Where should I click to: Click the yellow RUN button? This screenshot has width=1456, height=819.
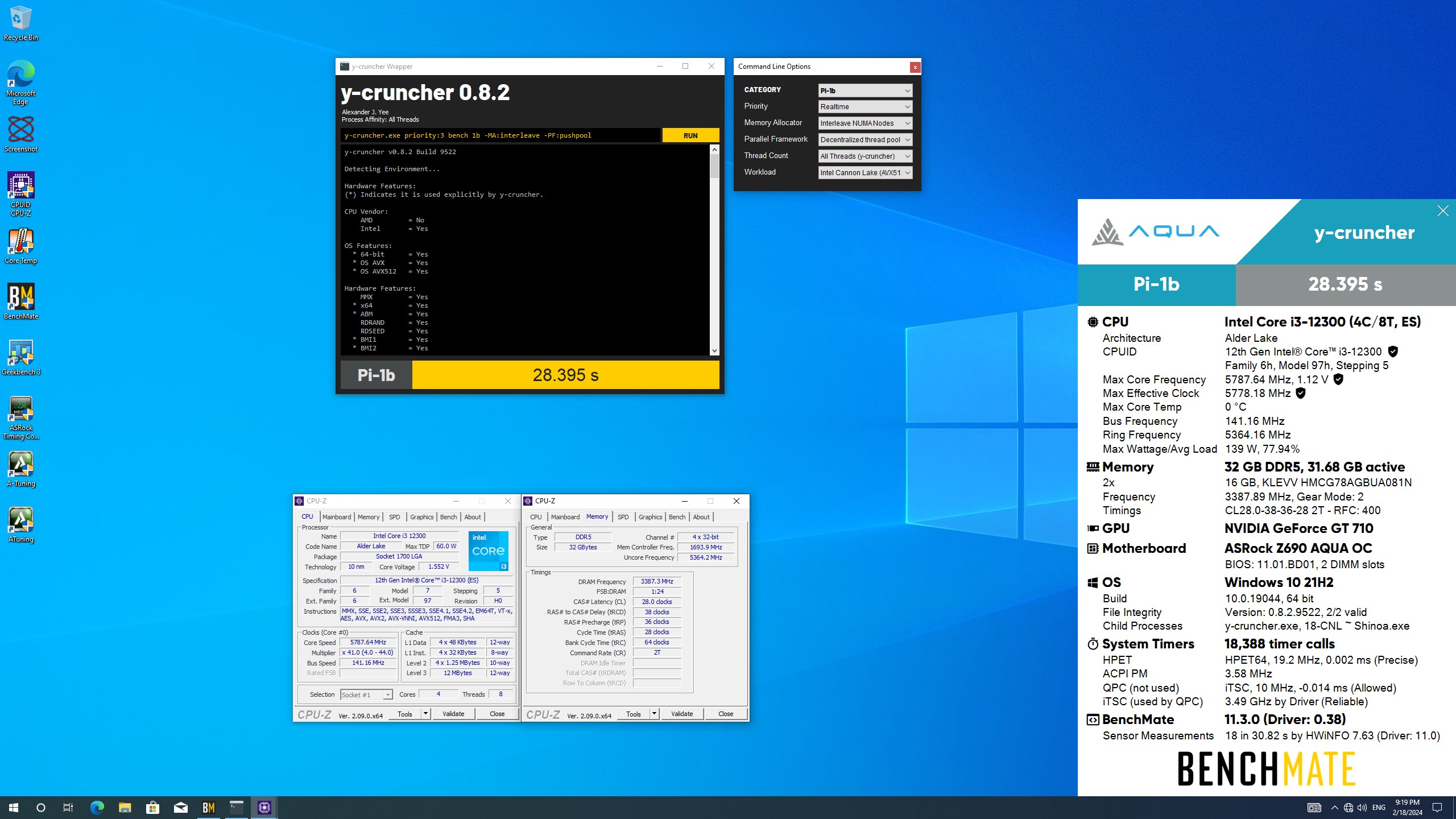coord(690,135)
